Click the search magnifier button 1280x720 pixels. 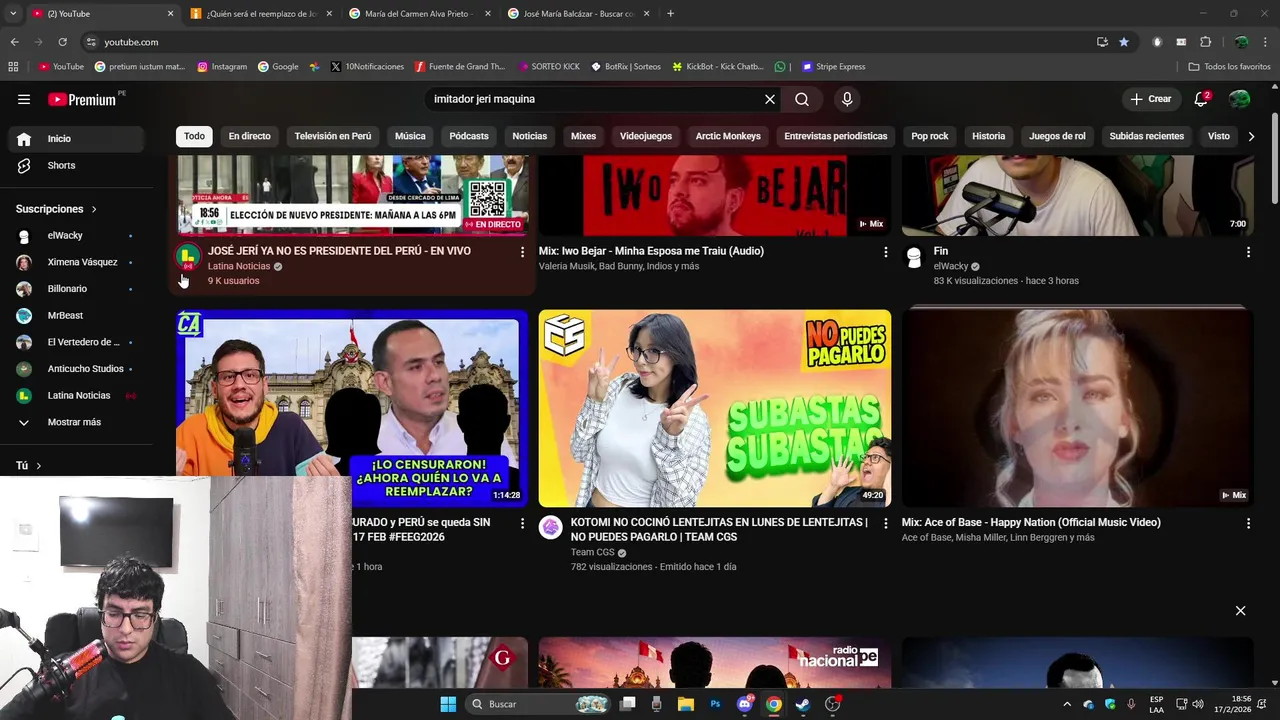pos(802,99)
